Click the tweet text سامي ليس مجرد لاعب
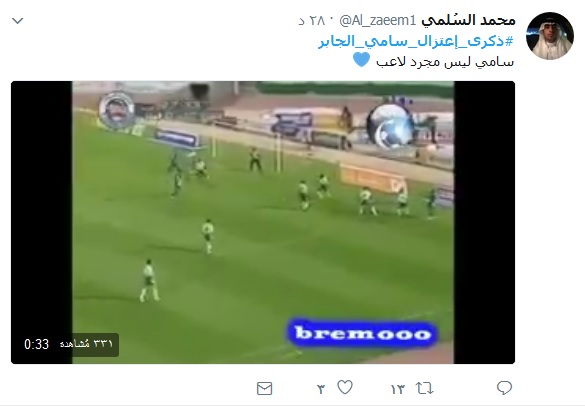This screenshot has height=408, width=585. pos(445,62)
